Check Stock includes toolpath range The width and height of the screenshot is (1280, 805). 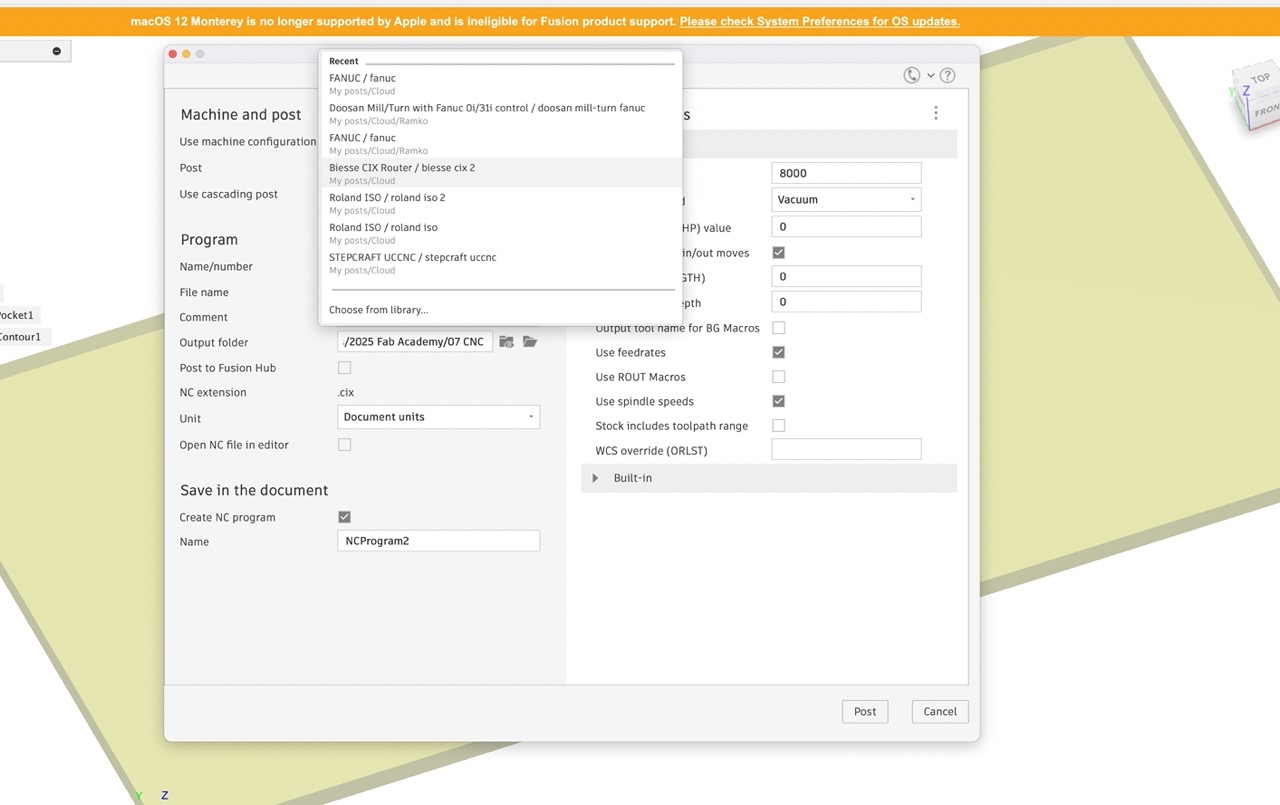(x=779, y=426)
